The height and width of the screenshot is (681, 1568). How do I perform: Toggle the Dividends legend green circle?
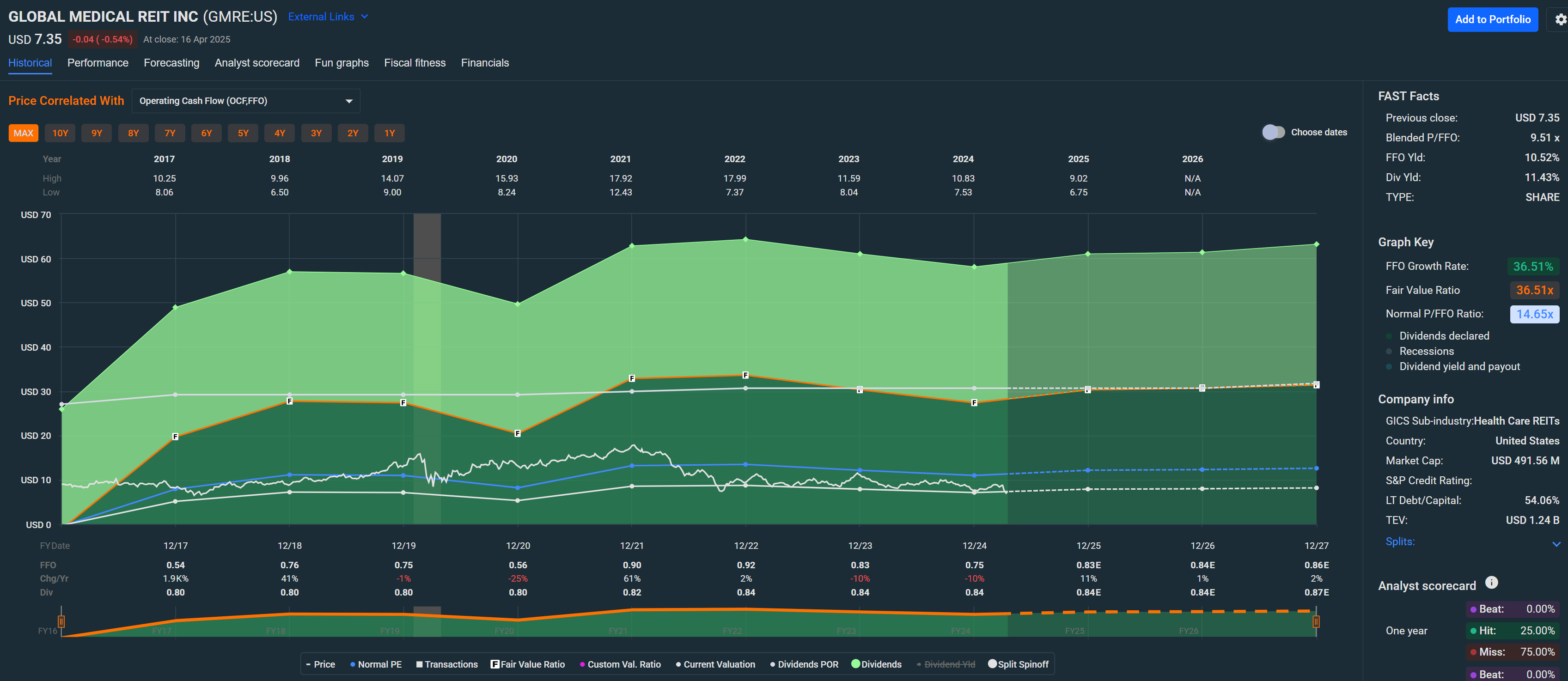point(856,664)
